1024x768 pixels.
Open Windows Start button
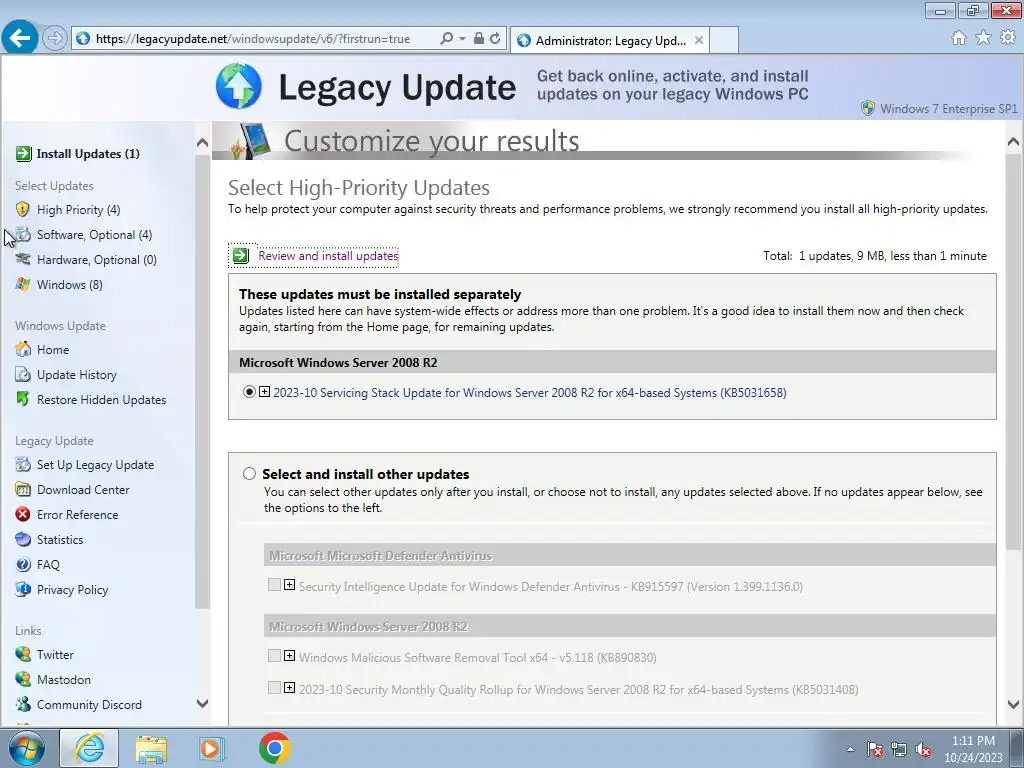coord(27,748)
